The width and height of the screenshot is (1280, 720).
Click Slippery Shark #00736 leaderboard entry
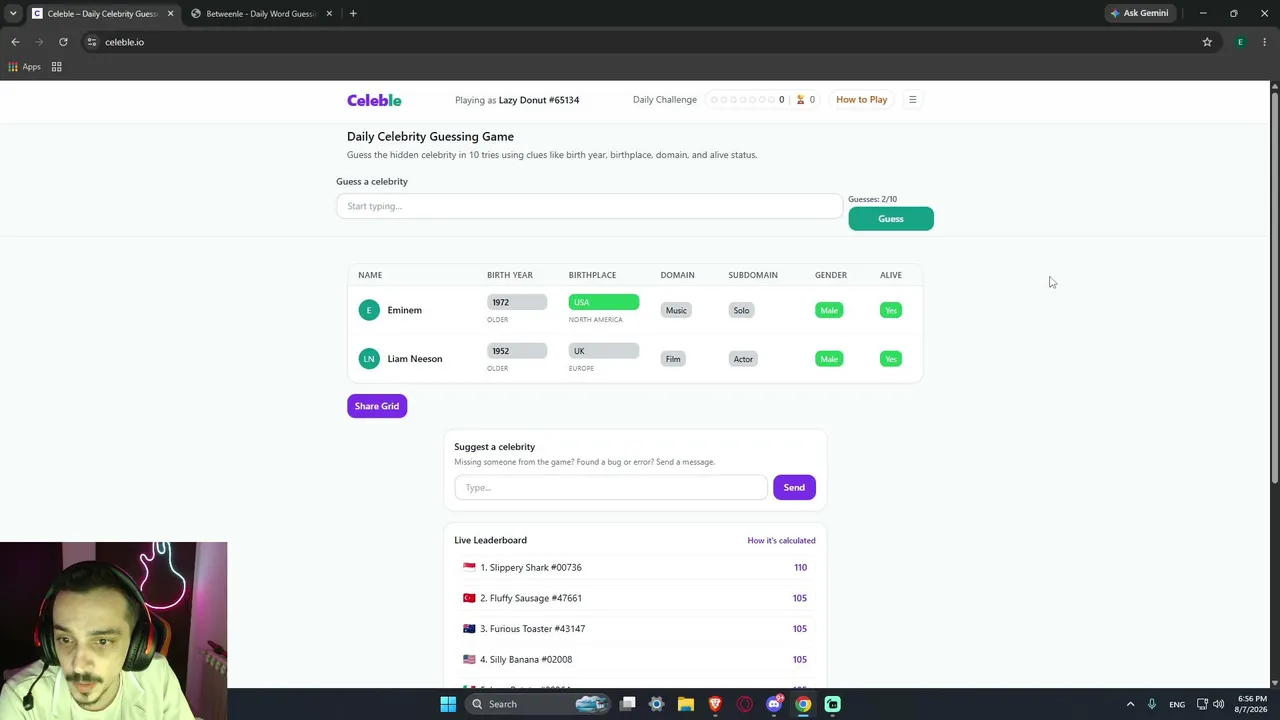pos(635,567)
